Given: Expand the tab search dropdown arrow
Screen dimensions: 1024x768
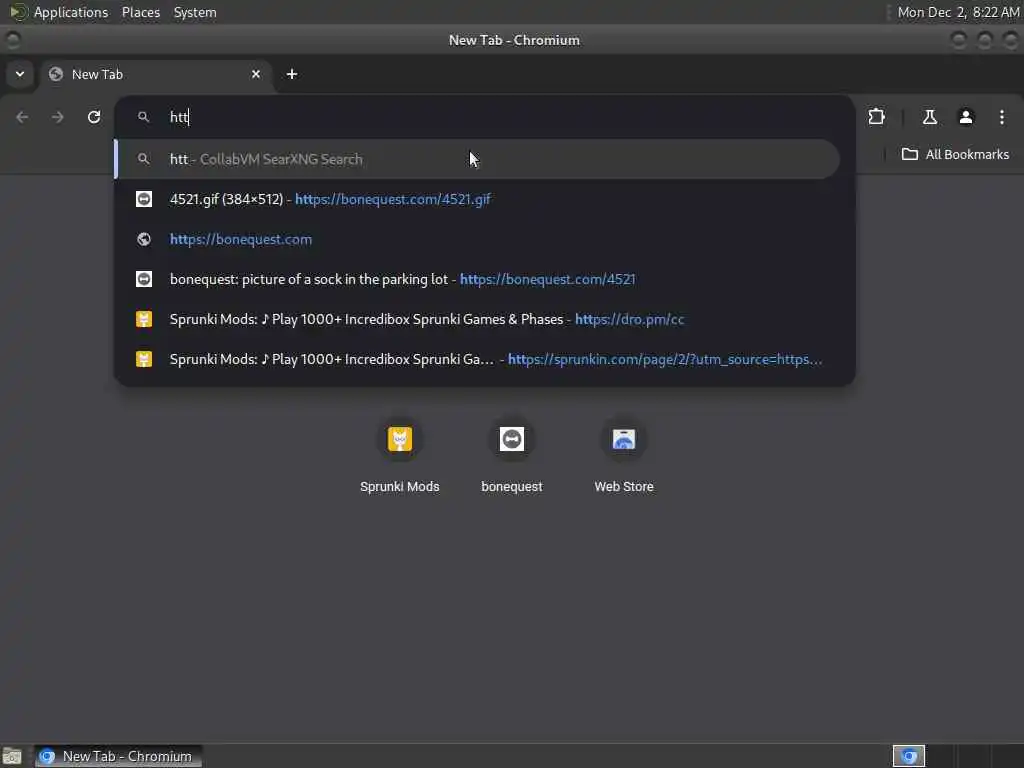Looking at the screenshot, I should click(20, 74).
